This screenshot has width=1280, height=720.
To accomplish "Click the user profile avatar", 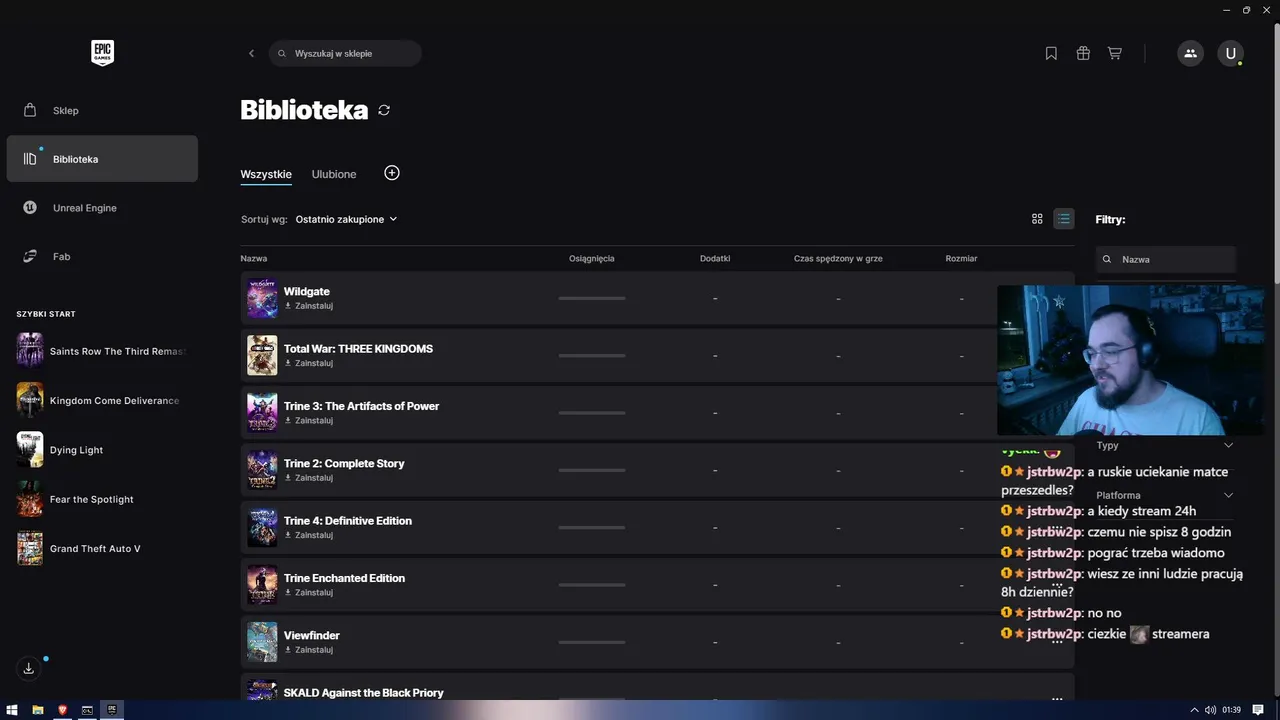I will click(1230, 53).
